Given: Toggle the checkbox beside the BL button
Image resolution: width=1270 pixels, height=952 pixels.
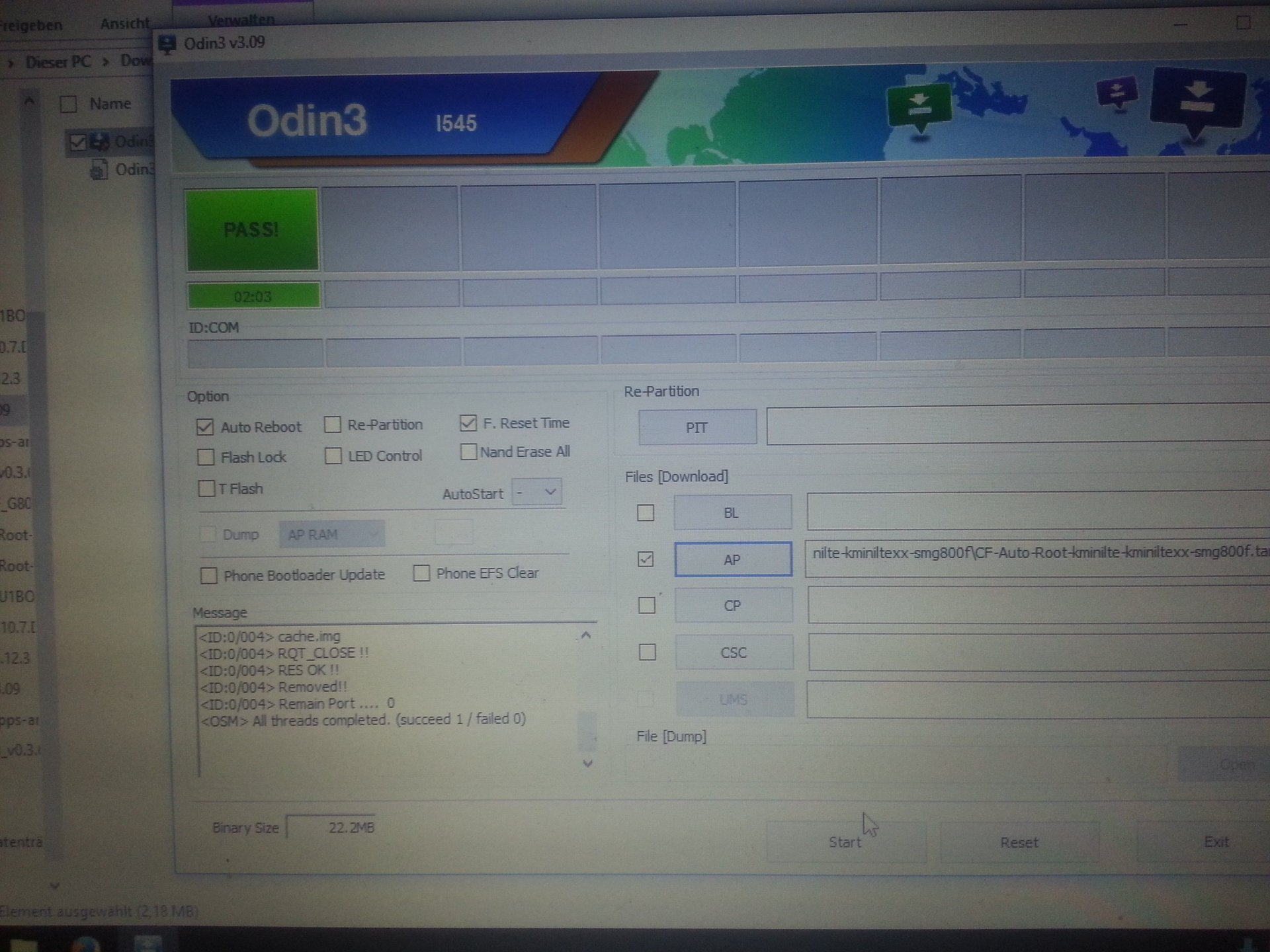Looking at the screenshot, I should pos(646,512).
